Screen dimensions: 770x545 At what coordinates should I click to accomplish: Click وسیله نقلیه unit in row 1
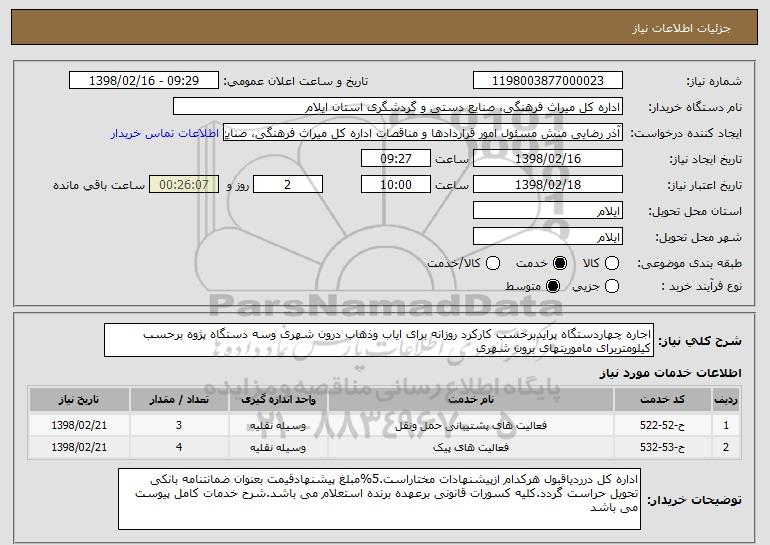[278, 425]
